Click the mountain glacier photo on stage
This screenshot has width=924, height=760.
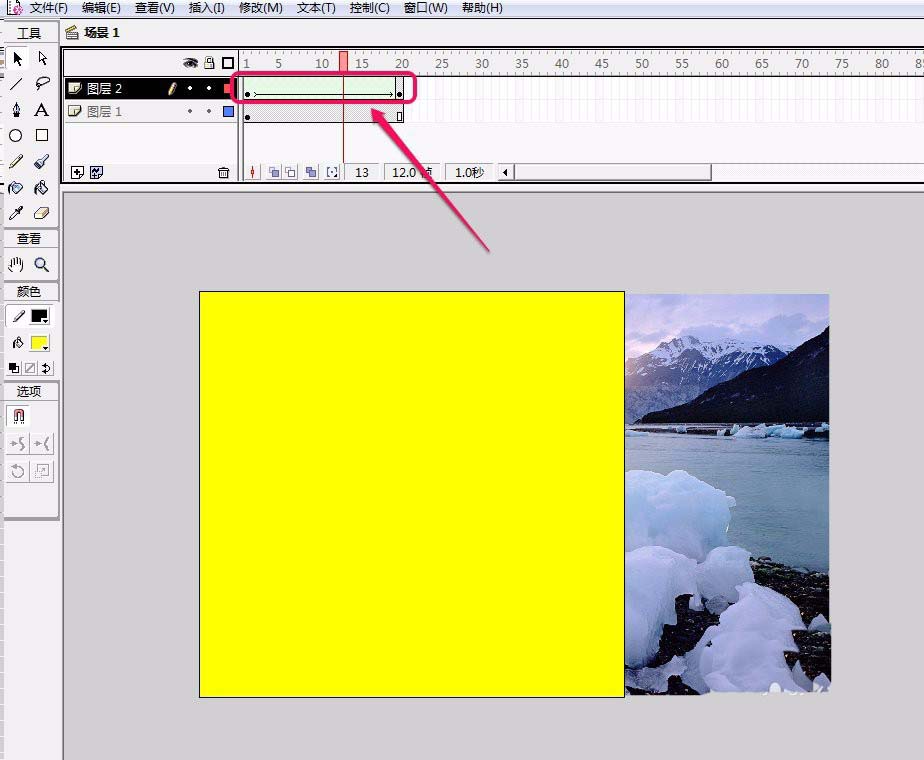728,494
